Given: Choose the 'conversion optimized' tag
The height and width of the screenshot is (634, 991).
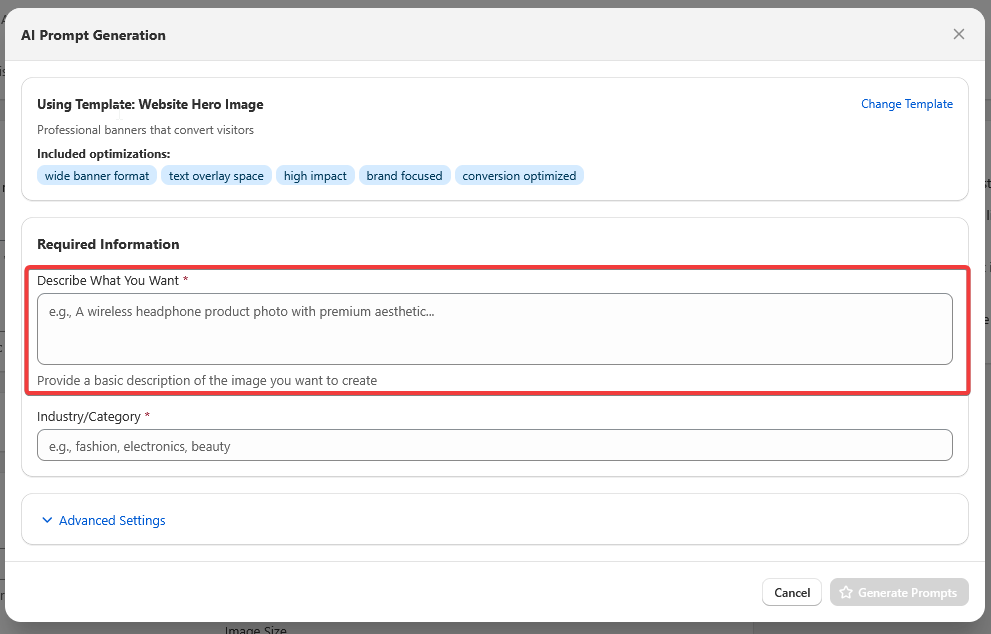Looking at the screenshot, I should tap(519, 176).
